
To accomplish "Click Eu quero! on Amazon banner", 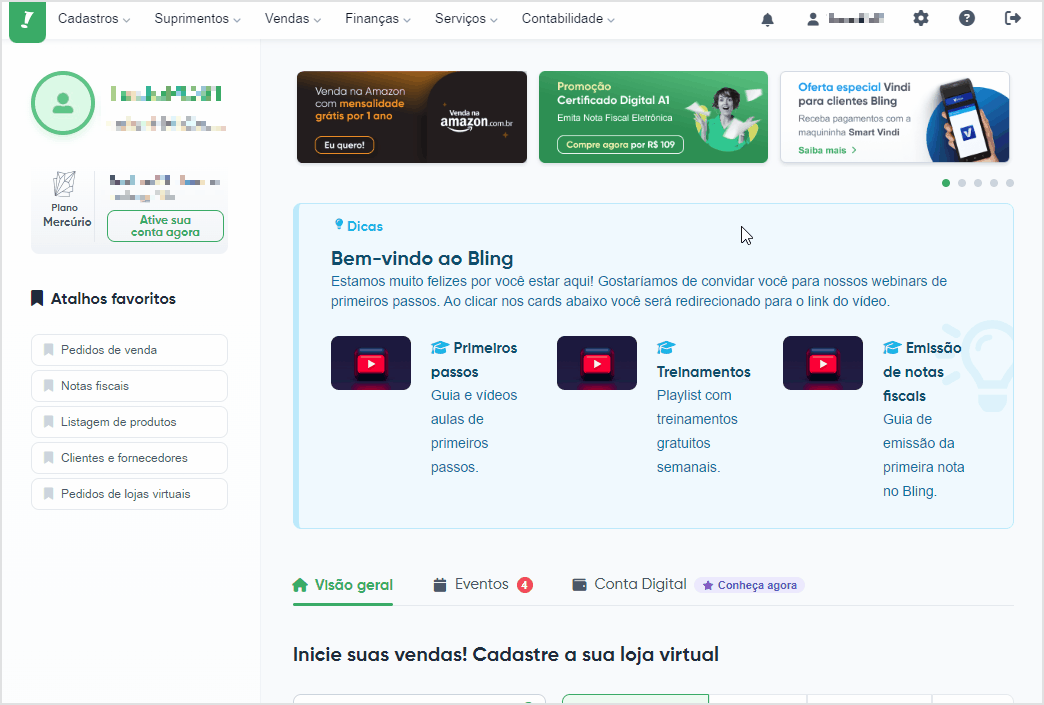I will coord(344,145).
